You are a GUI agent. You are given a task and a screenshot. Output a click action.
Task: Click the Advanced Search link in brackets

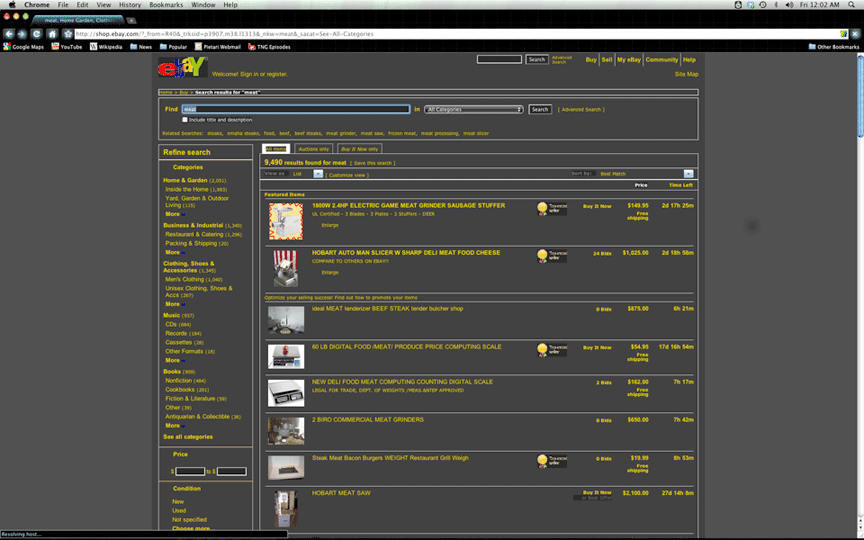(x=581, y=110)
